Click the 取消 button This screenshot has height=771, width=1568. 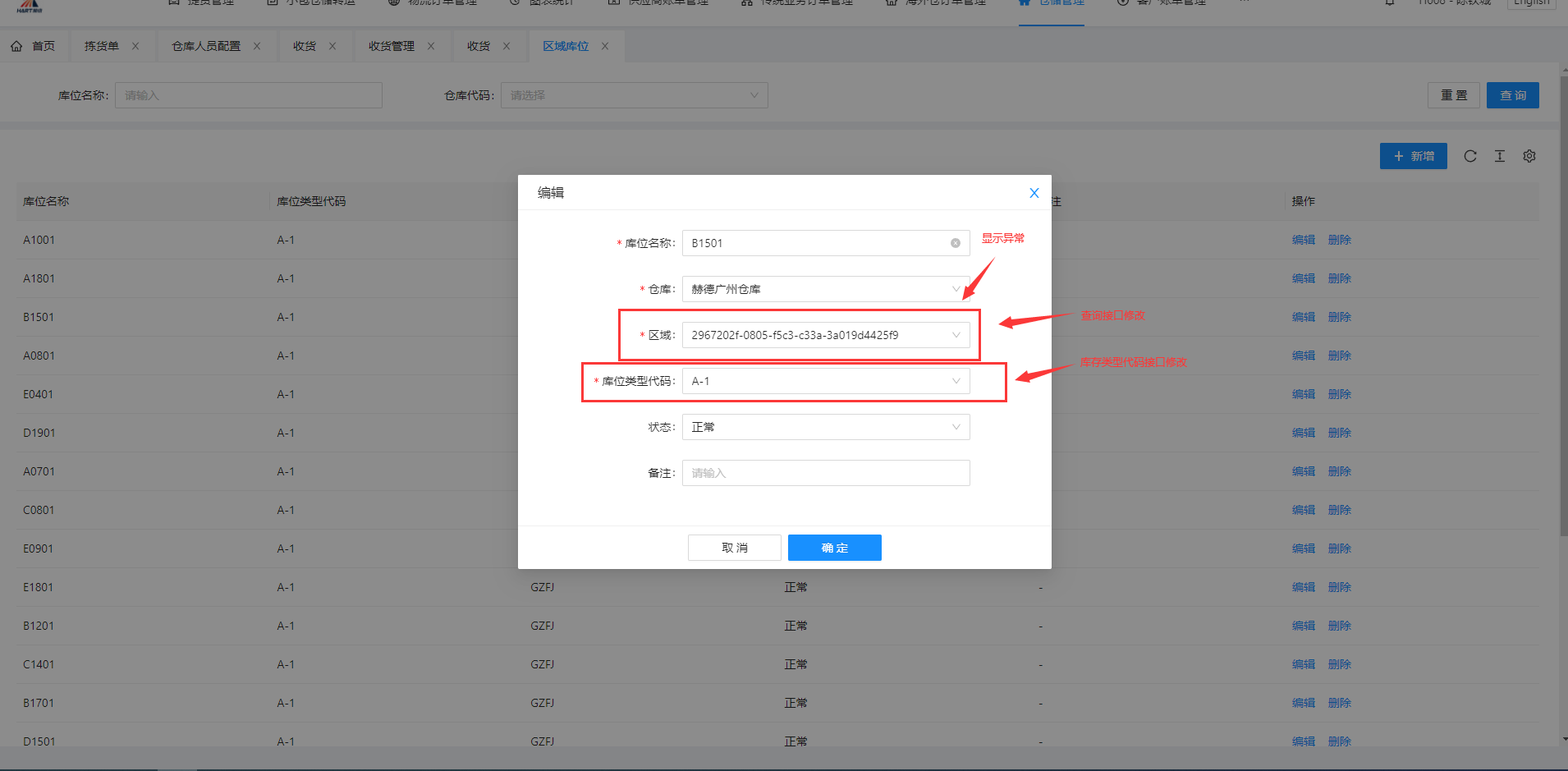pyautogui.click(x=734, y=548)
